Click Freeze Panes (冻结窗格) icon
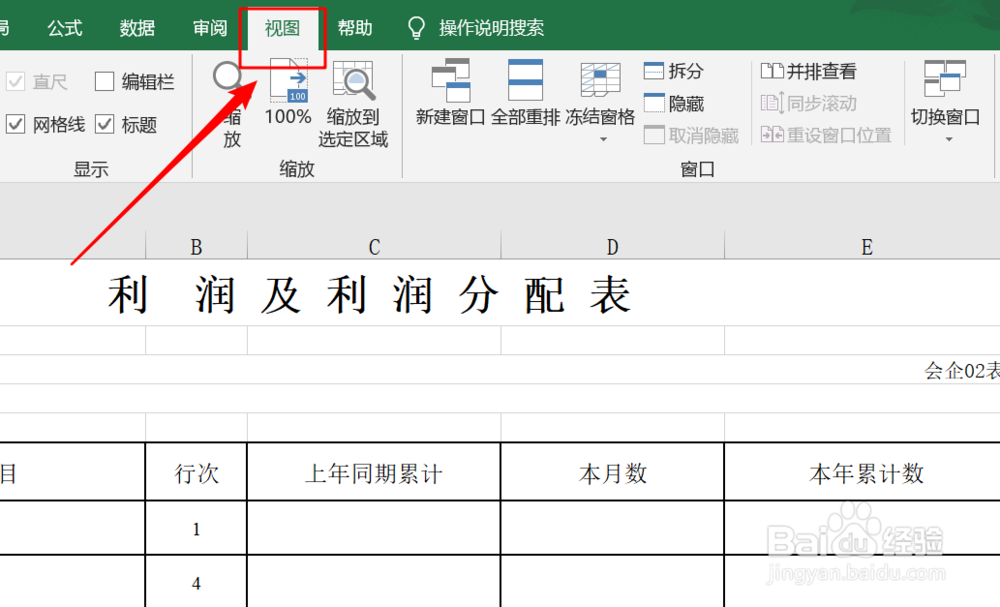Screen dimensions: 1000x607 tap(600, 80)
